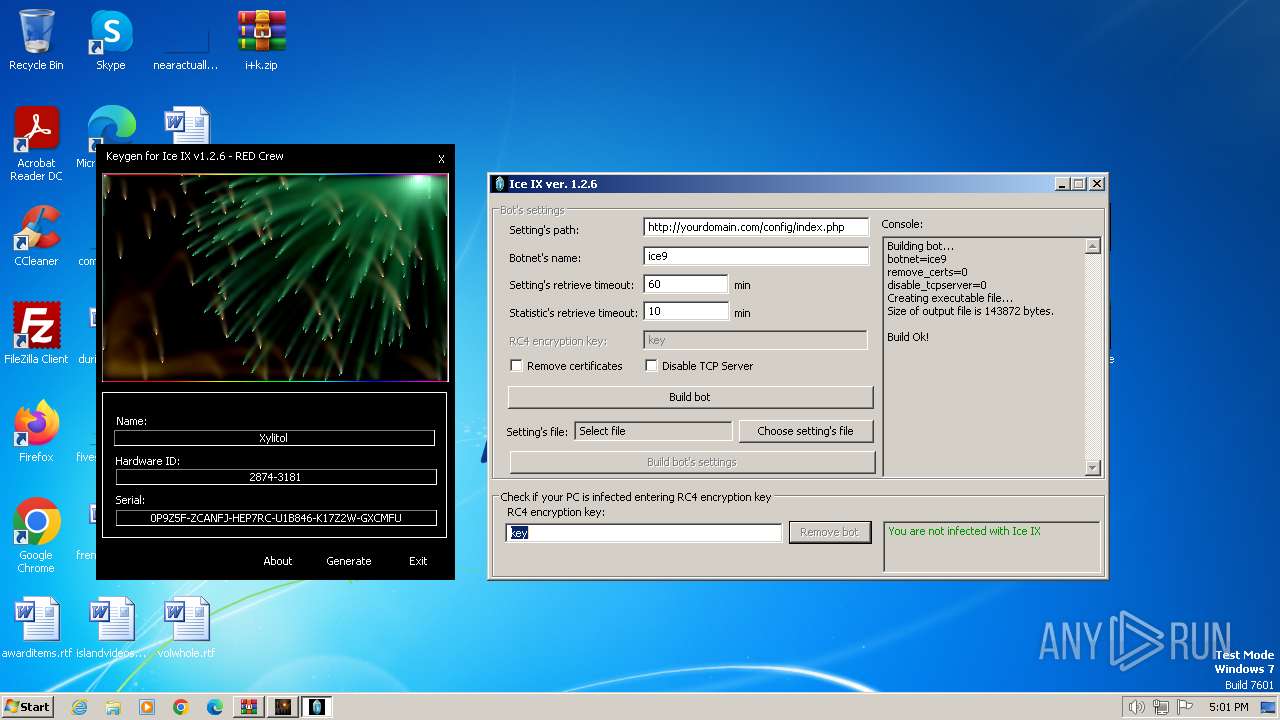The width and height of the screenshot is (1280, 720).
Task: Click the disabled RC4 encryption key field in Bot's settings
Action: pyautogui.click(x=755, y=341)
